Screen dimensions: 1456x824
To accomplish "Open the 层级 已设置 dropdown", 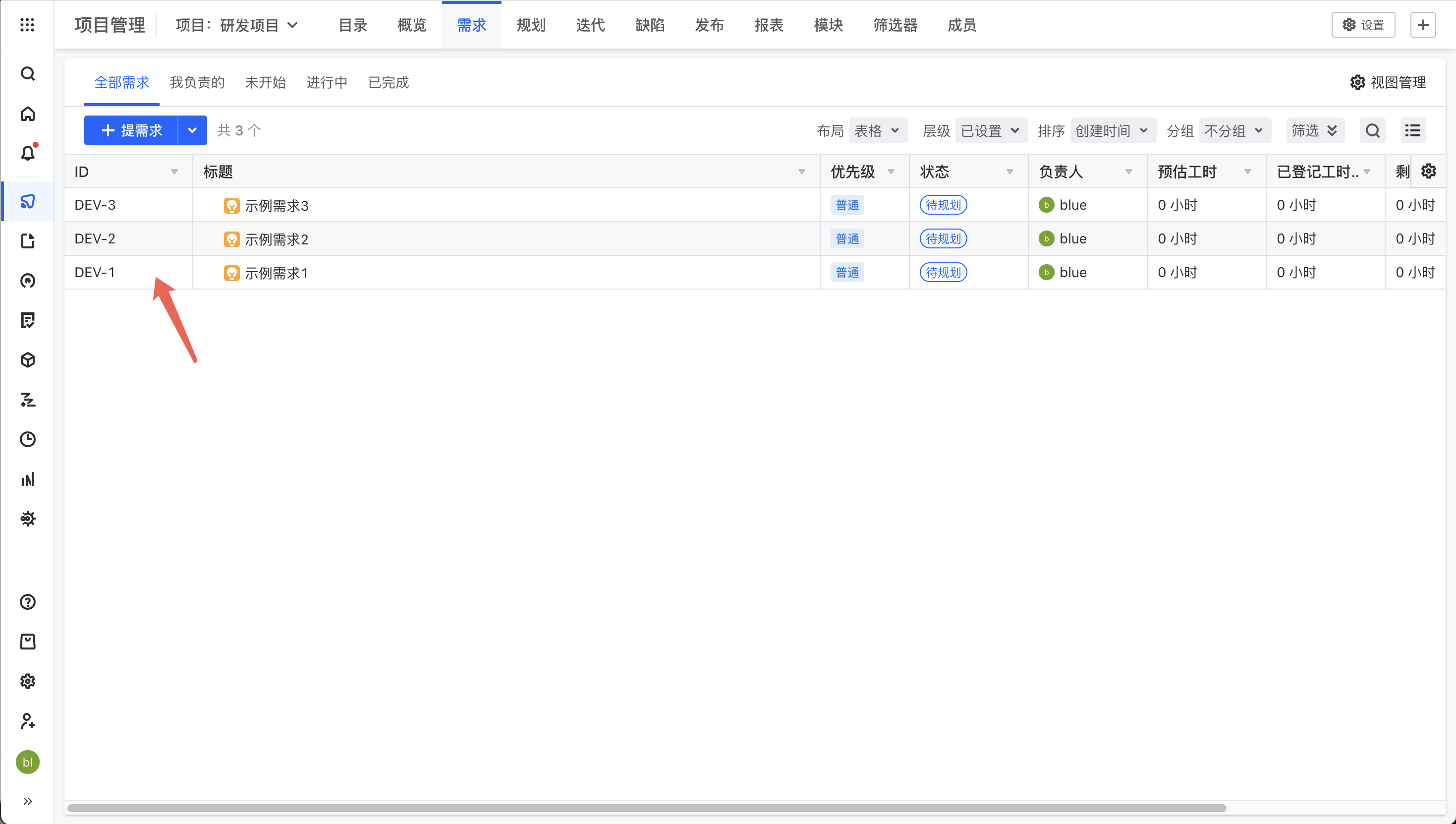I will [x=991, y=131].
